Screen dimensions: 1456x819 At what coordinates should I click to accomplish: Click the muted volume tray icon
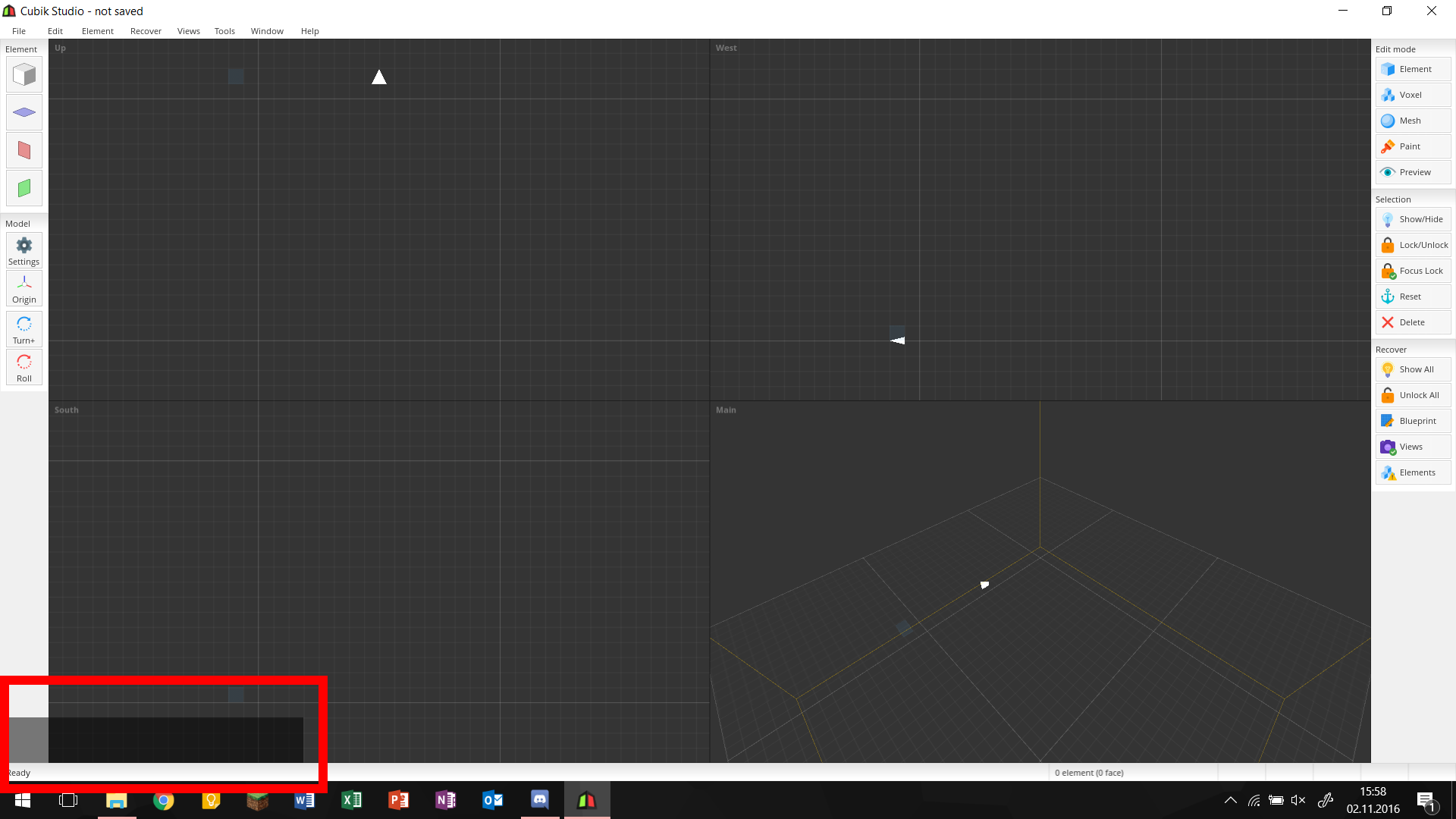[1298, 800]
